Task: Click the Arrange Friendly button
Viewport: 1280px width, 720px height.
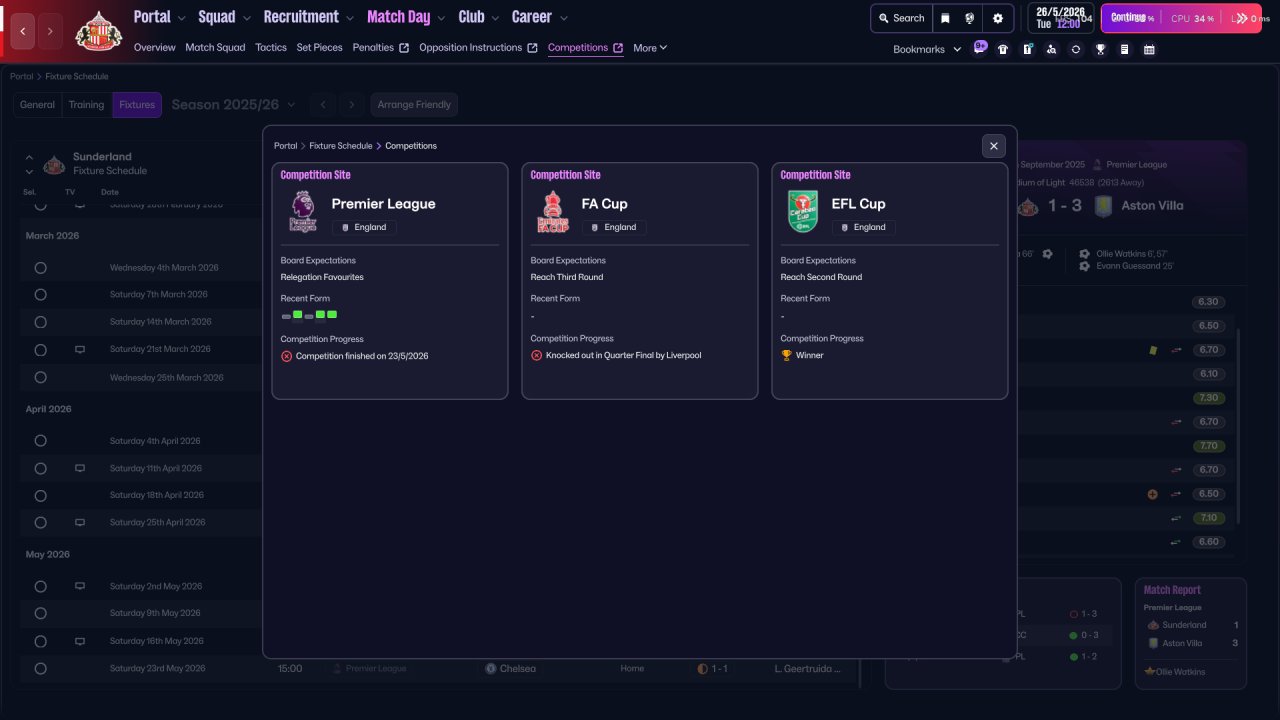Action: click(415, 105)
